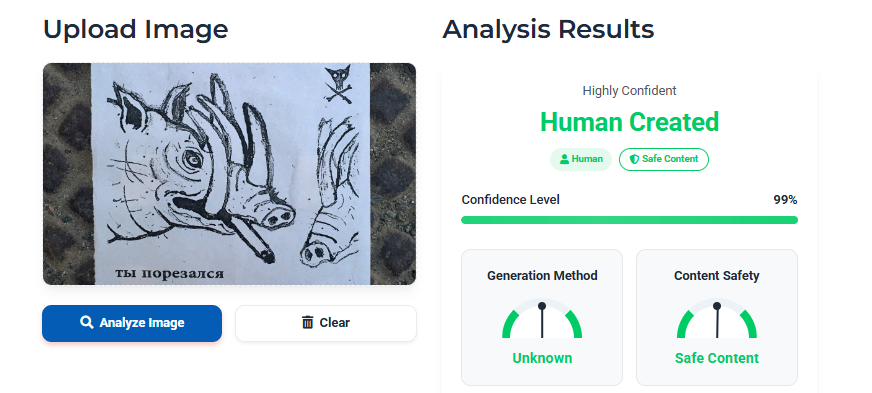Click the skull emblem in uploaded image
The height and width of the screenshot is (393, 872).
[338, 83]
